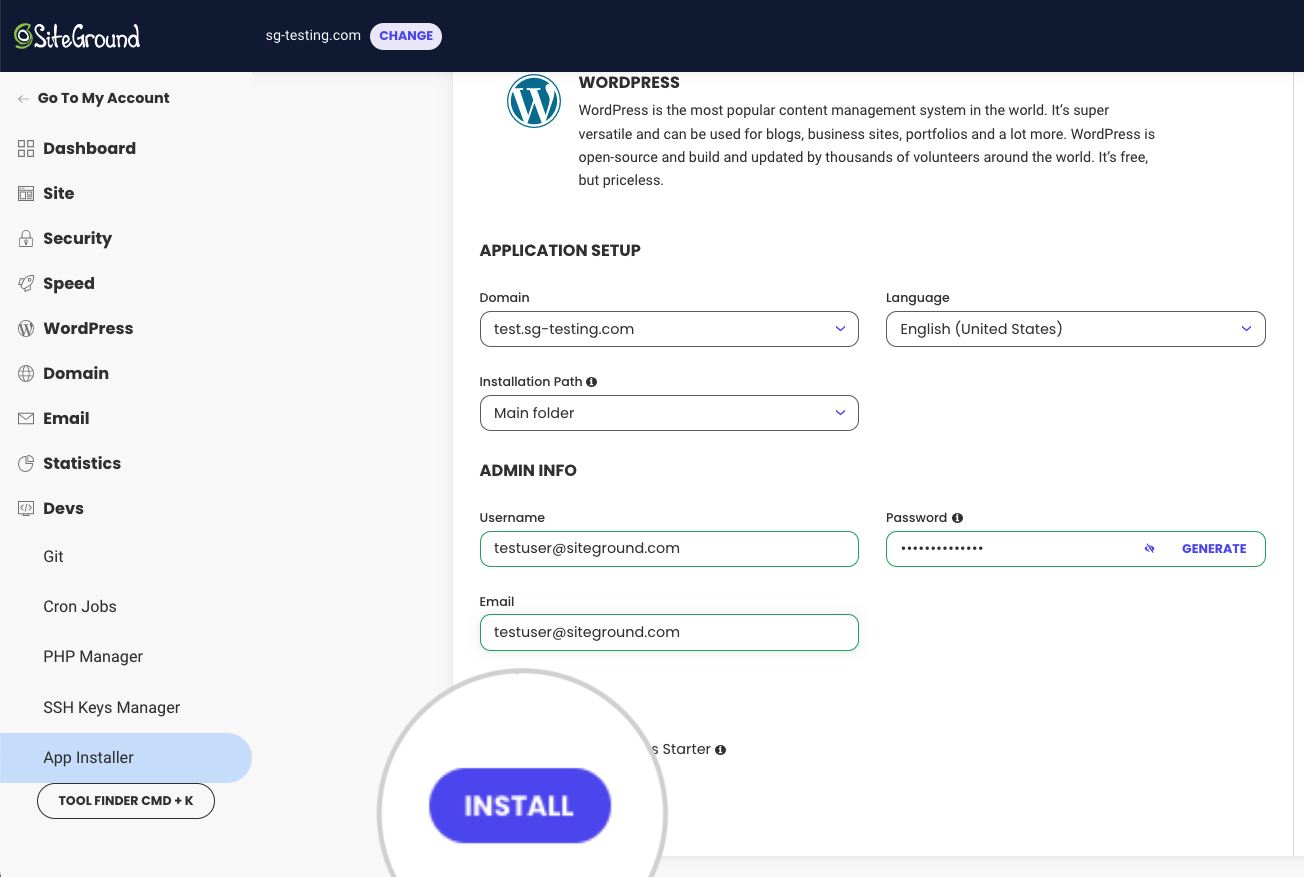Click the back arrow beside Go To My Account
The width and height of the screenshot is (1304, 877).
point(23,98)
